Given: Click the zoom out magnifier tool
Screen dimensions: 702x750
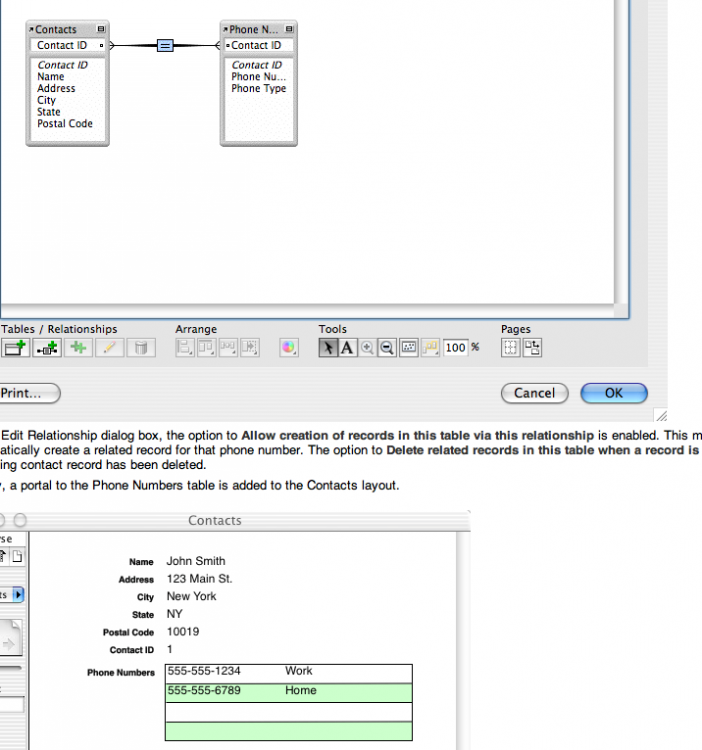Looking at the screenshot, I should point(387,348).
